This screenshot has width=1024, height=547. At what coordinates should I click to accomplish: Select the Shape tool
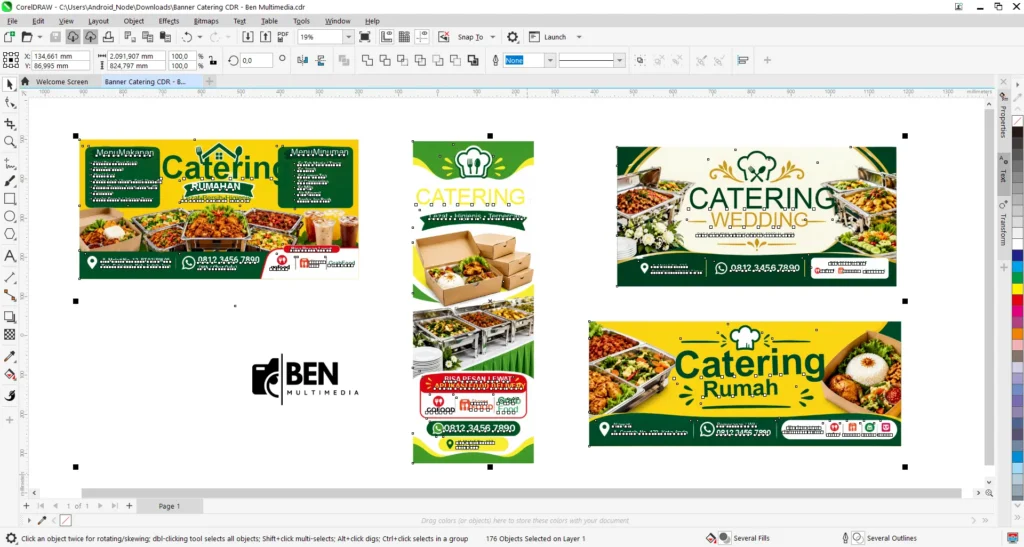[10, 102]
